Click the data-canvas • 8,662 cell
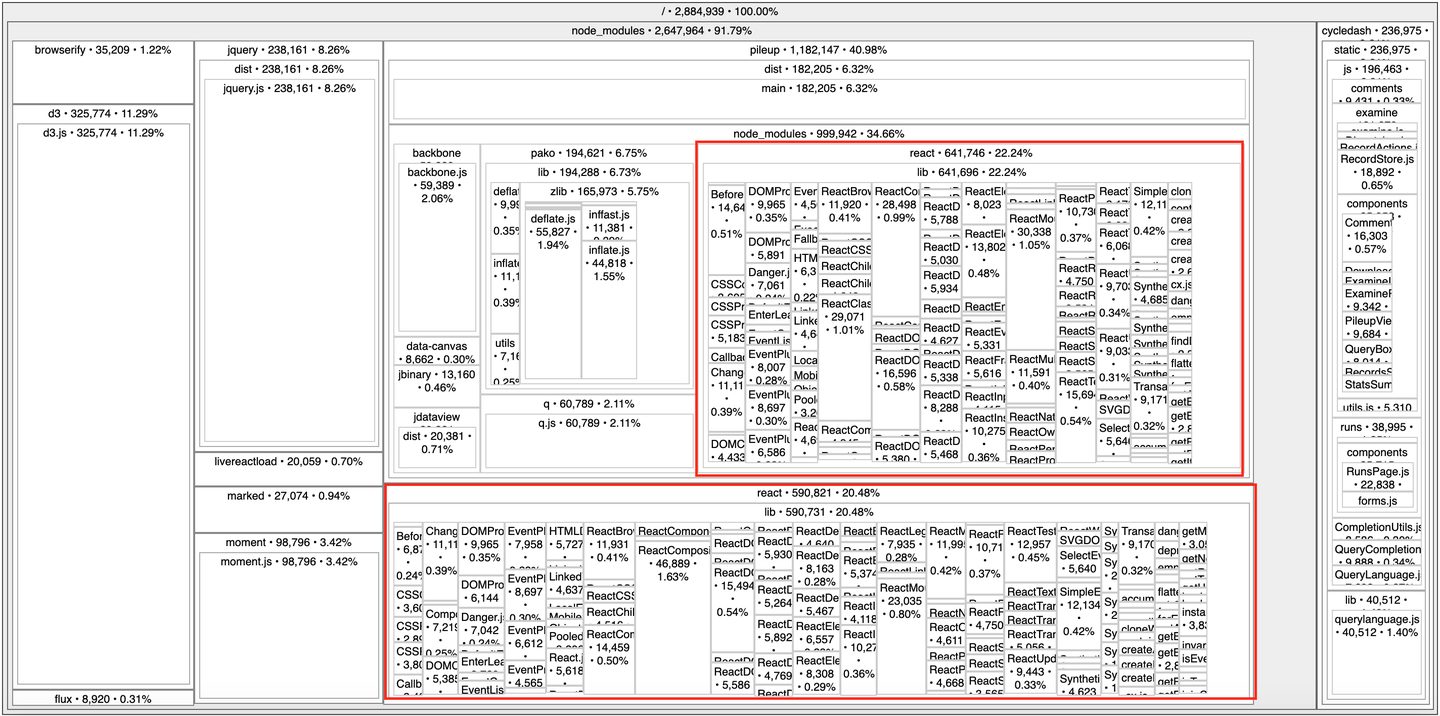 click(437, 352)
